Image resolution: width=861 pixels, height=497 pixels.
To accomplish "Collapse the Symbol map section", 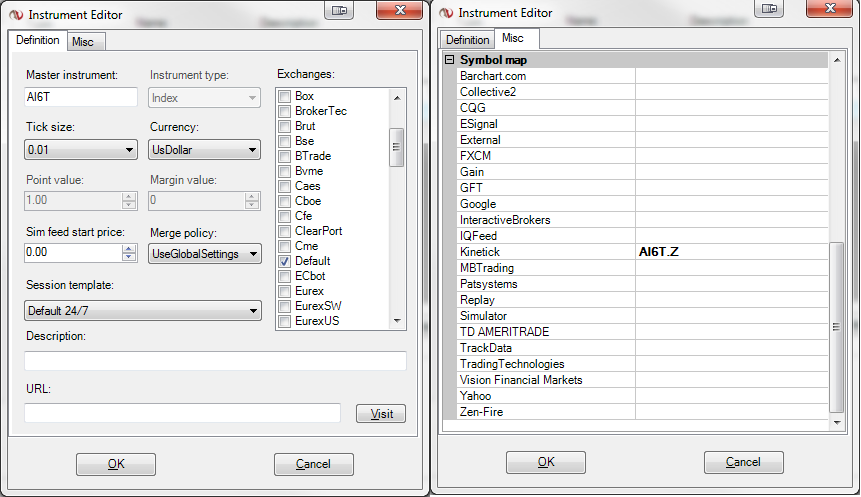I will pyautogui.click(x=450, y=59).
